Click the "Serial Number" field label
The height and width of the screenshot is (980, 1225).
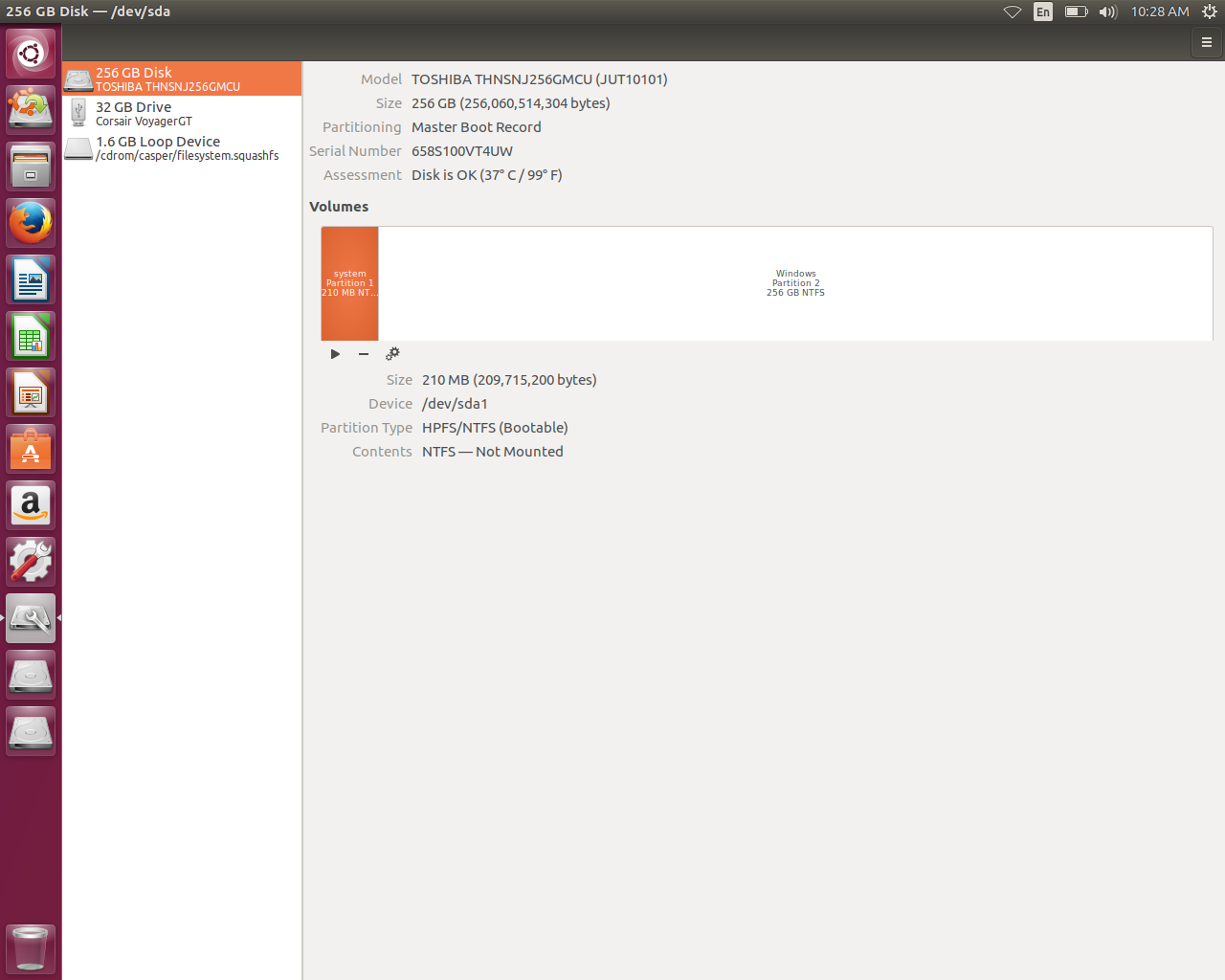(x=355, y=151)
